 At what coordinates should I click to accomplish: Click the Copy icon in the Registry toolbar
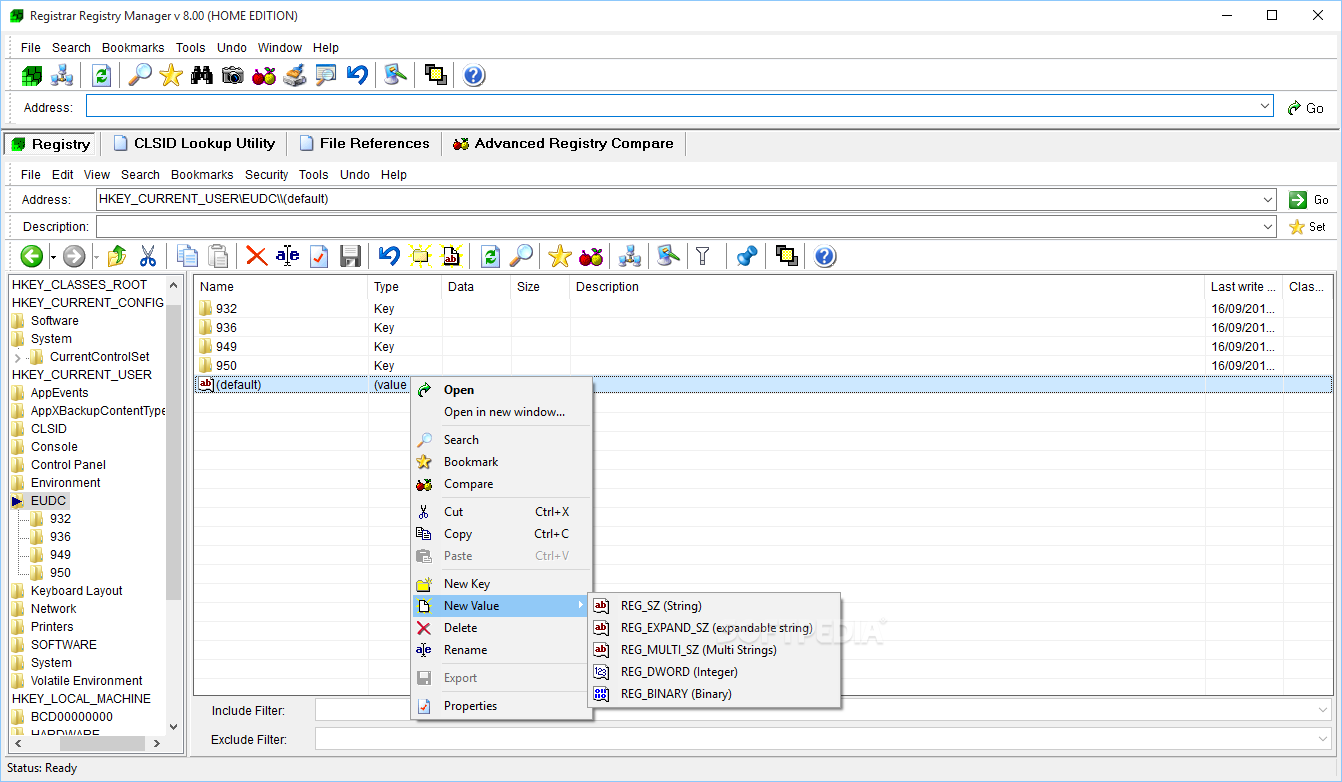pos(187,256)
